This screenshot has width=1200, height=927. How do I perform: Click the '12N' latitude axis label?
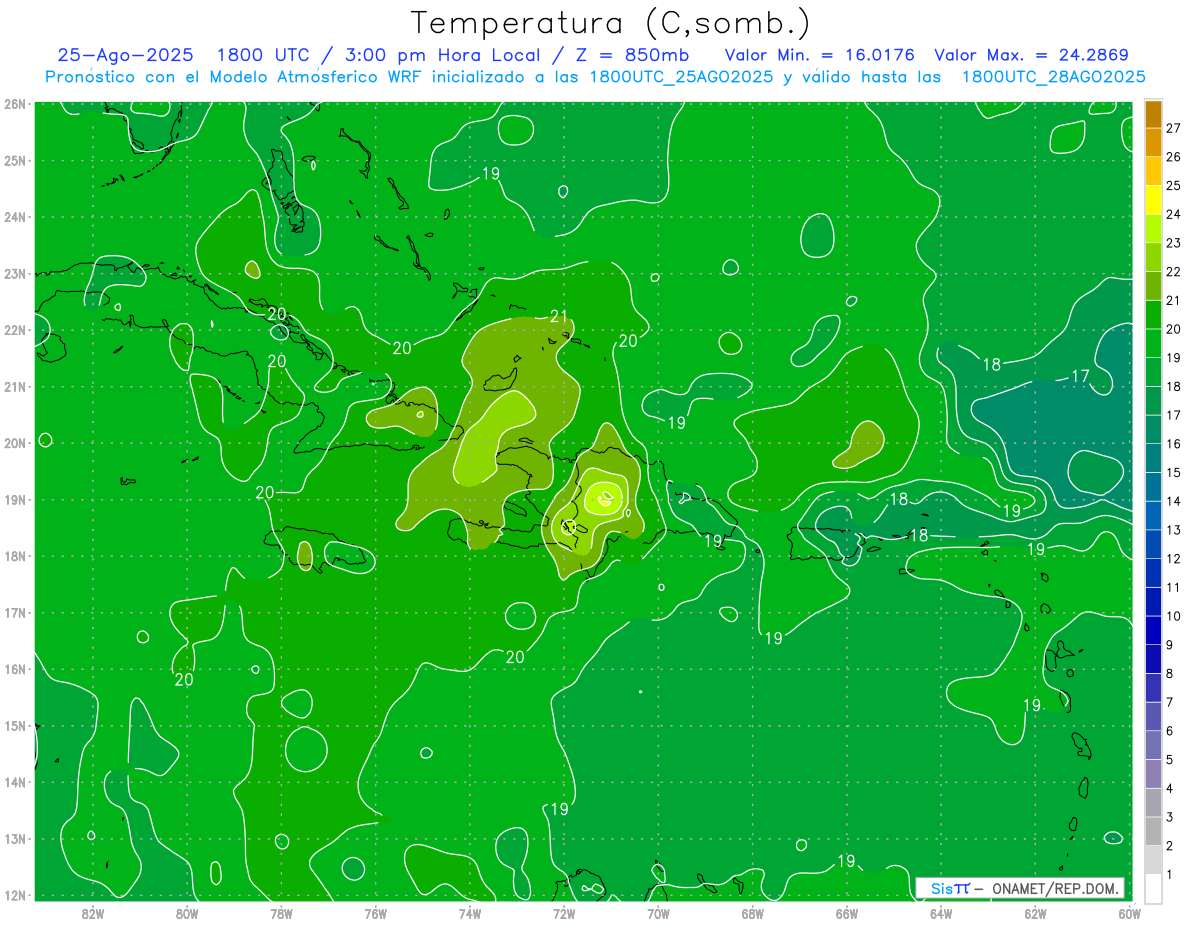pos(15,895)
